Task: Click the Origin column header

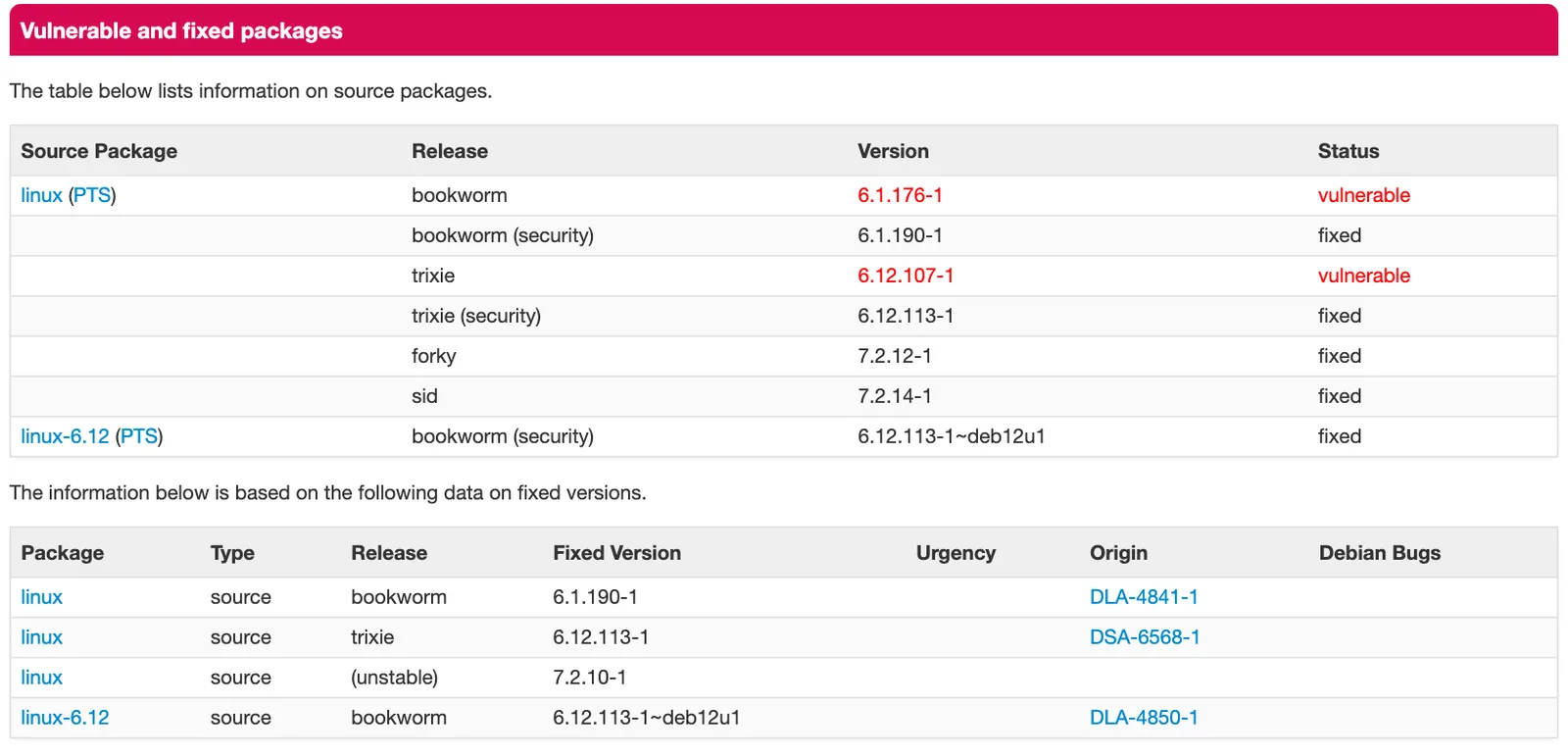Action: 1118,553
